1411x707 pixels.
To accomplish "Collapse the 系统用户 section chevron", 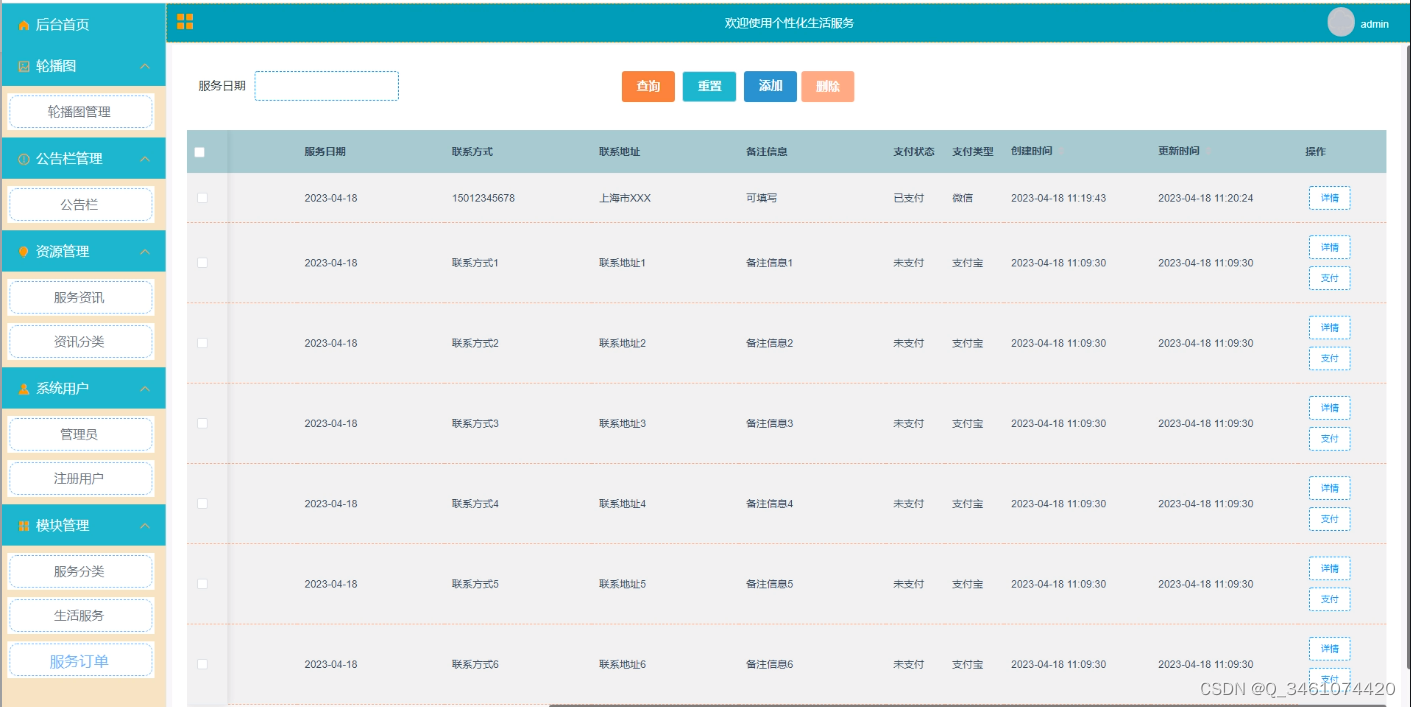I will 145,389.
